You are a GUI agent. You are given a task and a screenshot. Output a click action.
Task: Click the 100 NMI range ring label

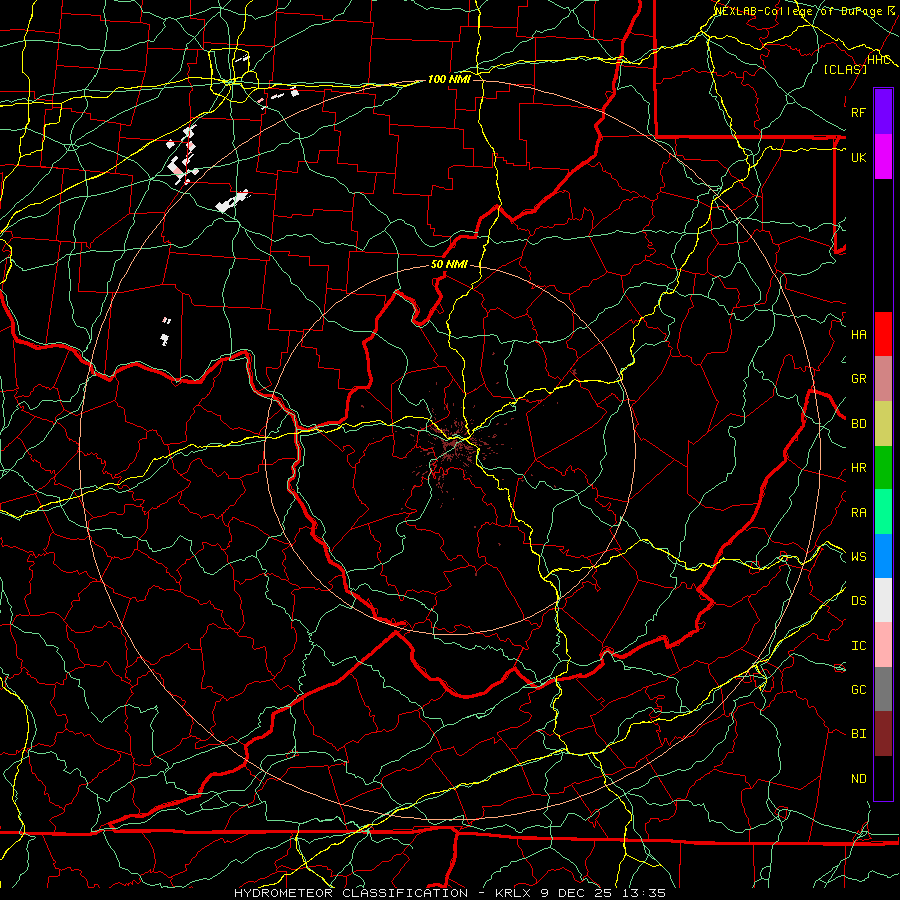tap(449, 79)
